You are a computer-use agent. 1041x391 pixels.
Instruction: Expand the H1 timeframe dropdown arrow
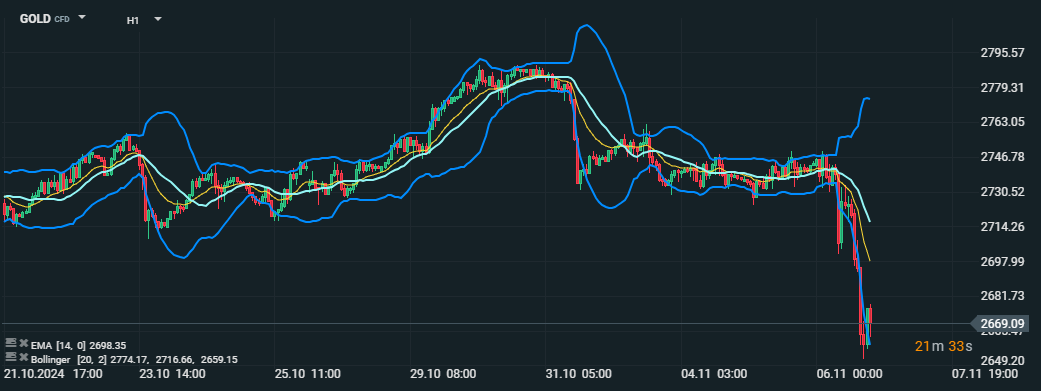point(158,19)
